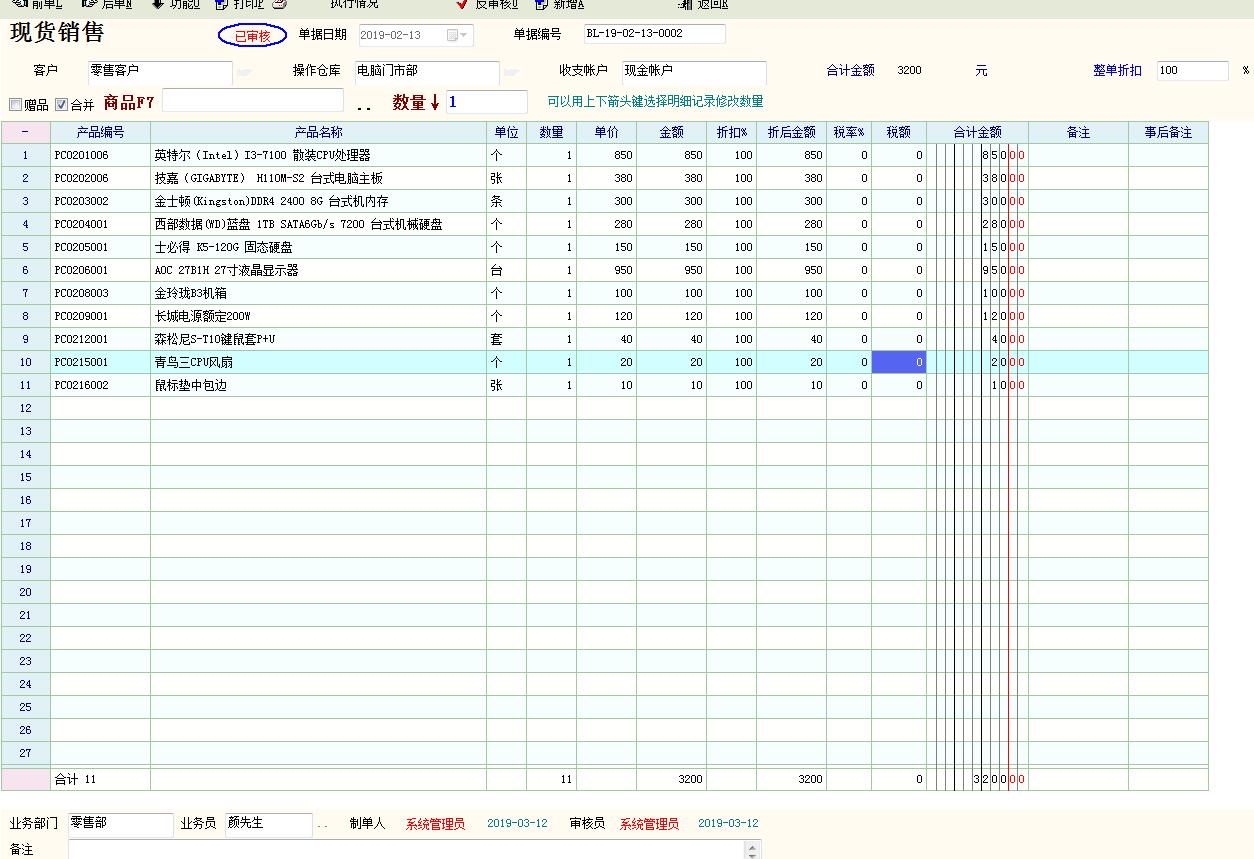Open 执行情况 execution status
The width and height of the screenshot is (1254, 859).
[354, 4]
